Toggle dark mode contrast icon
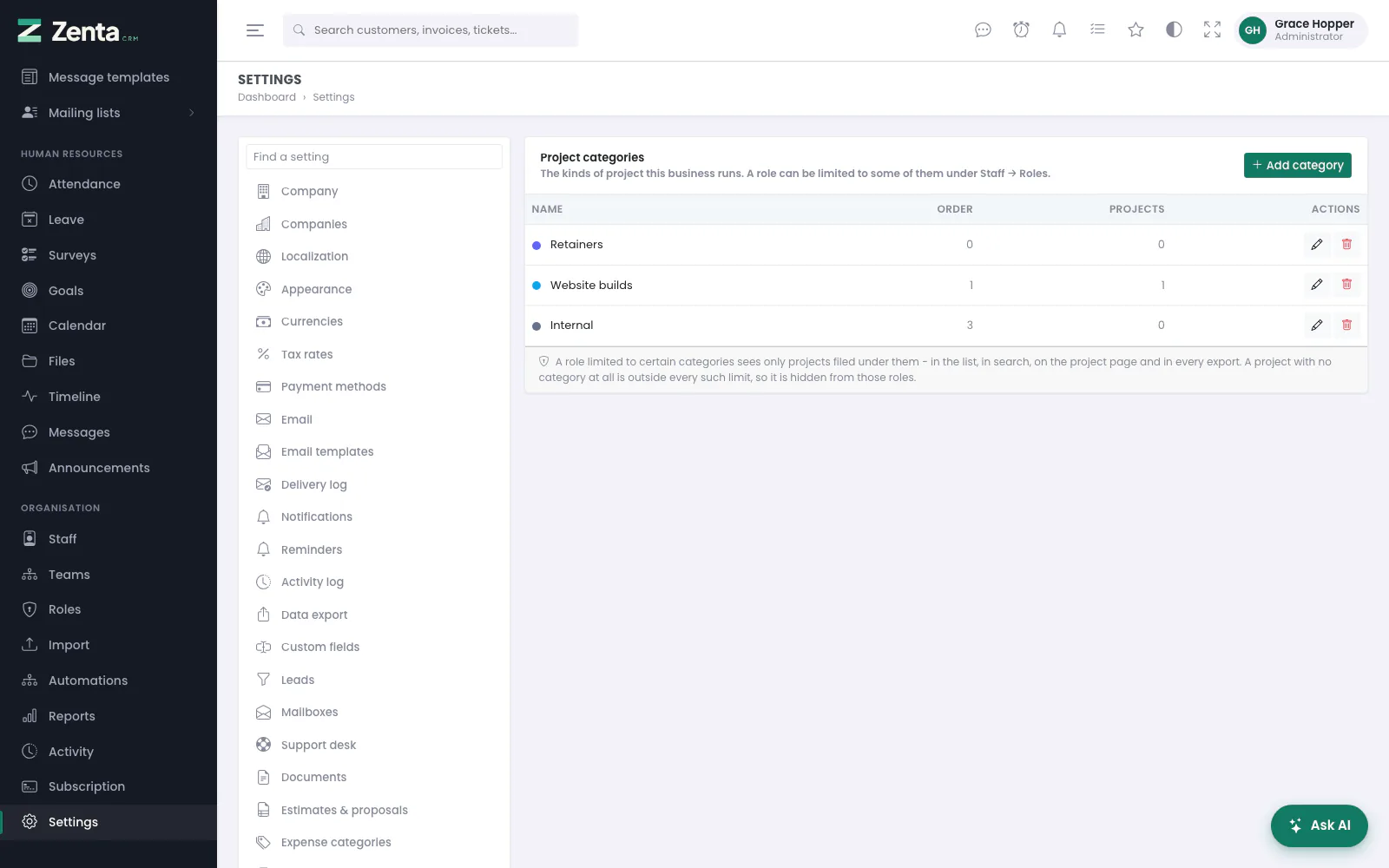 1174,30
